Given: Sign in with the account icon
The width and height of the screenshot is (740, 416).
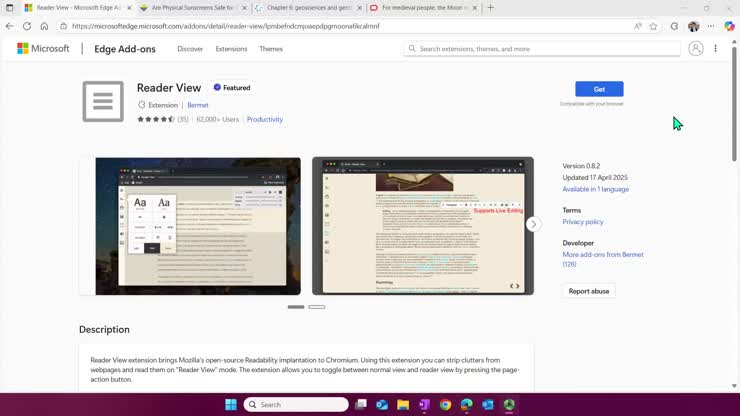Looking at the screenshot, I should [696, 48].
